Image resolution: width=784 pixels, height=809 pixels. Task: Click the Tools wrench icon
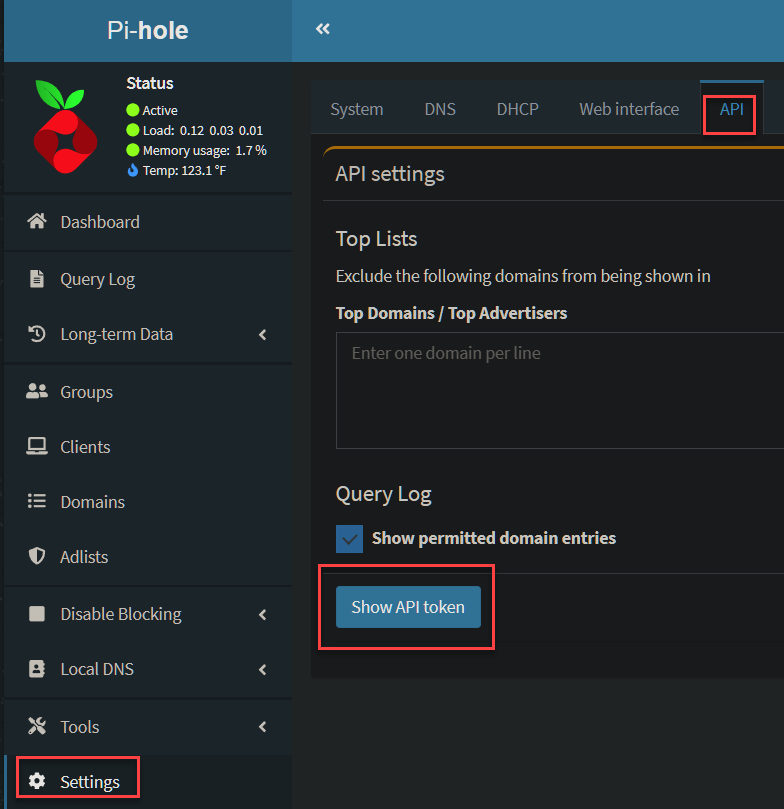[x=37, y=726]
